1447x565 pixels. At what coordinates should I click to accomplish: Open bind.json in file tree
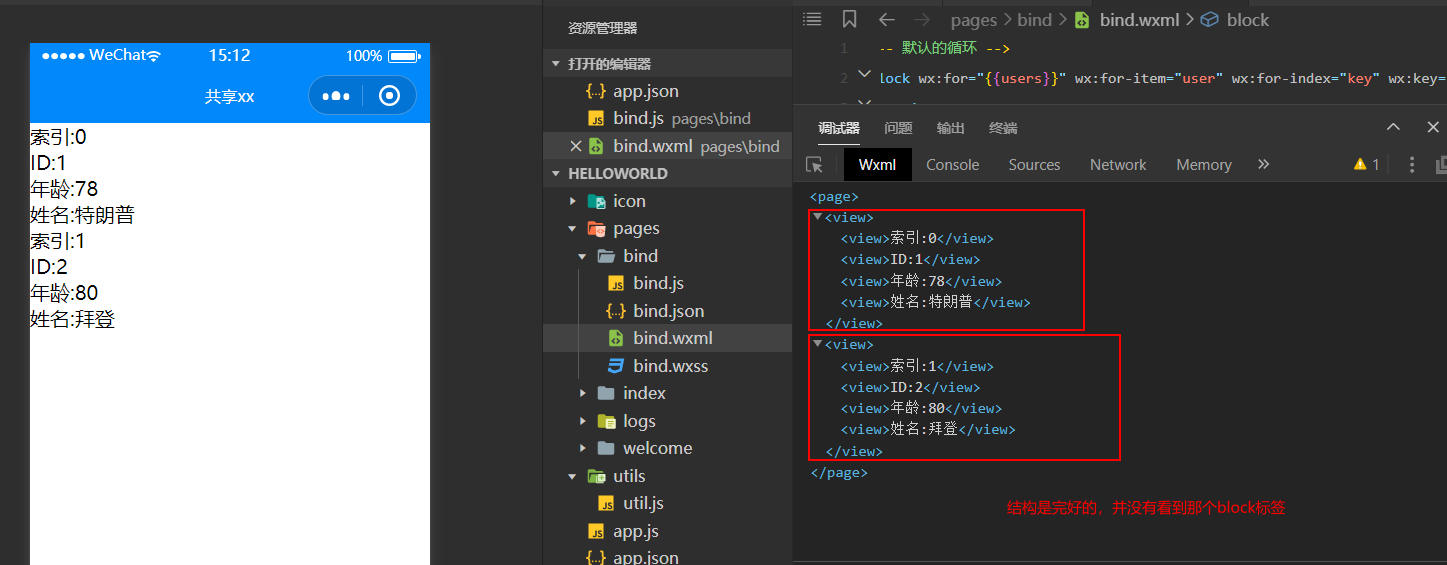click(667, 311)
